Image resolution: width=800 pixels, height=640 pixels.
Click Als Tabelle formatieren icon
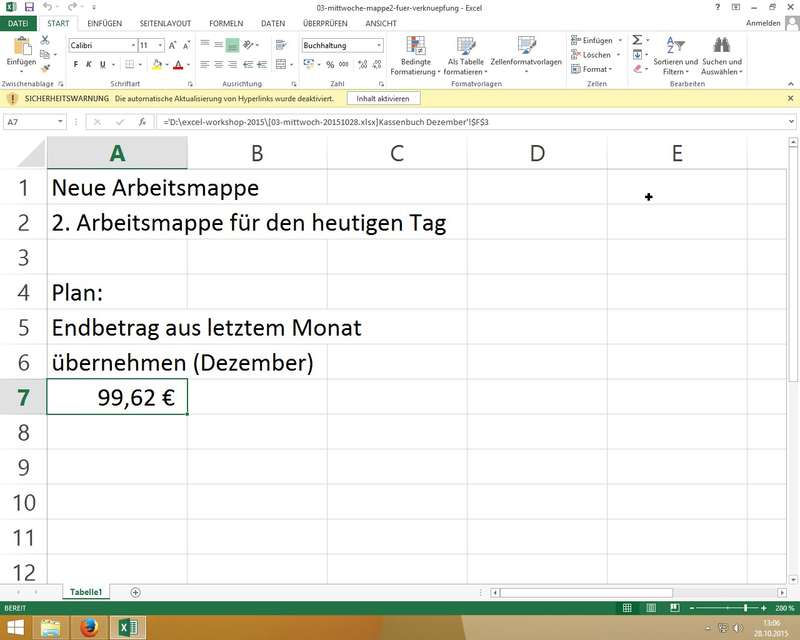click(x=465, y=54)
